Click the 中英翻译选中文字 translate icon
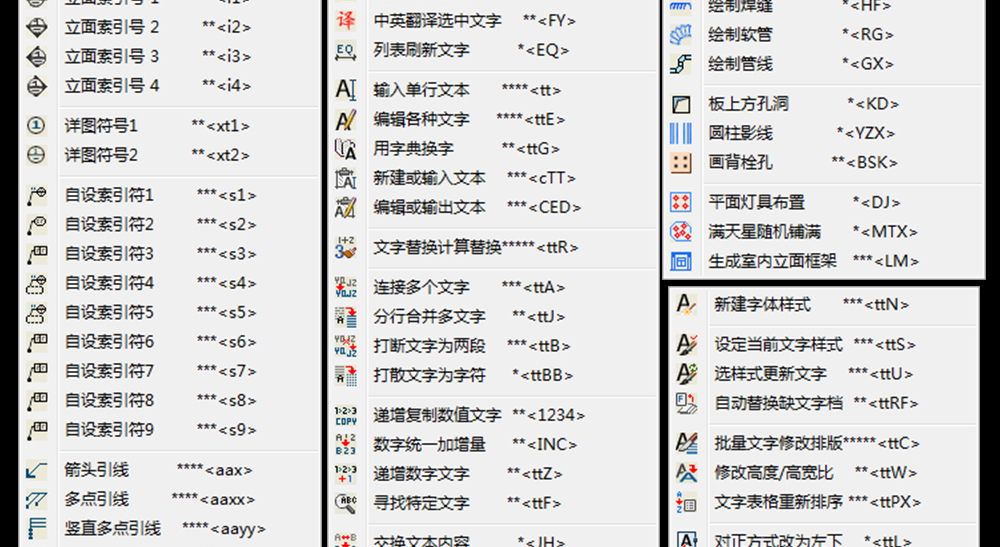This screenshot has width=1000, height=547. [345, 20]
